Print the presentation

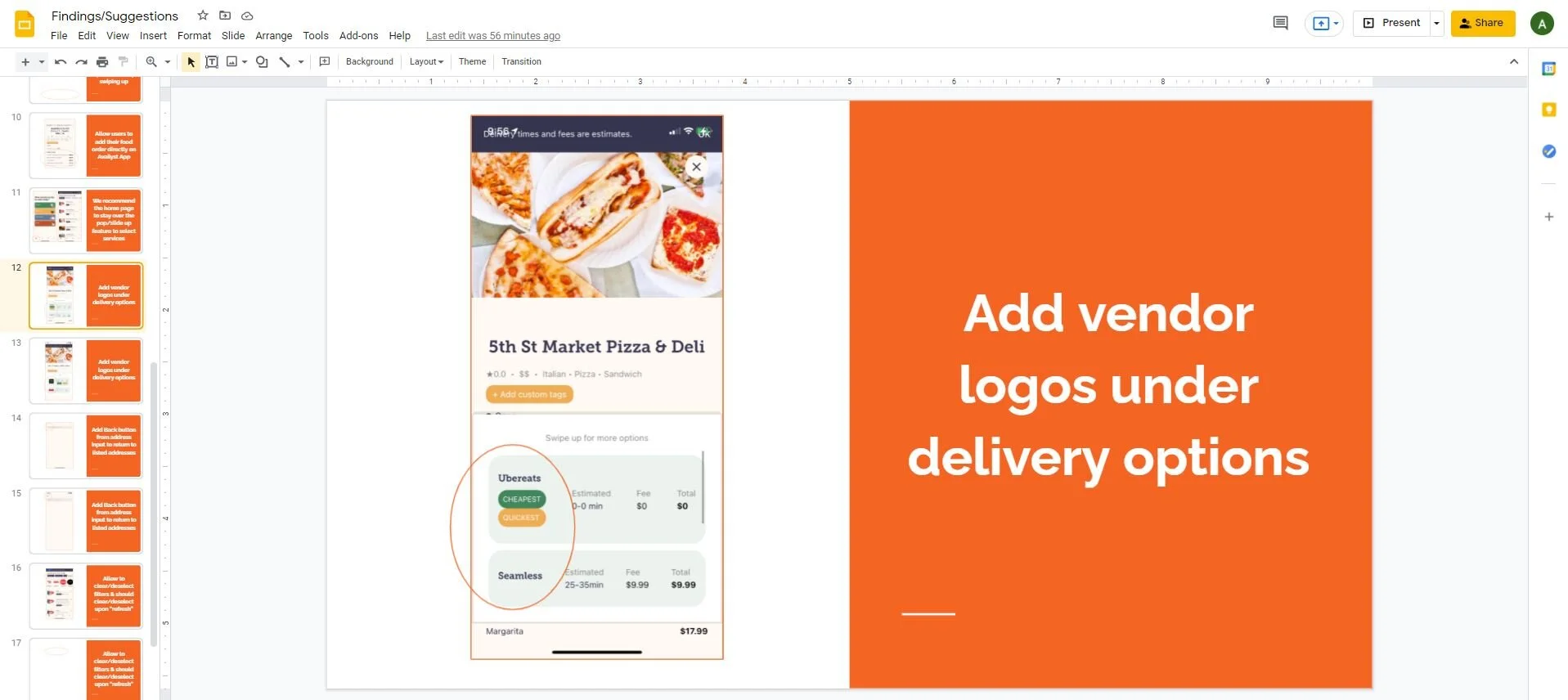[x=102, y=61]
